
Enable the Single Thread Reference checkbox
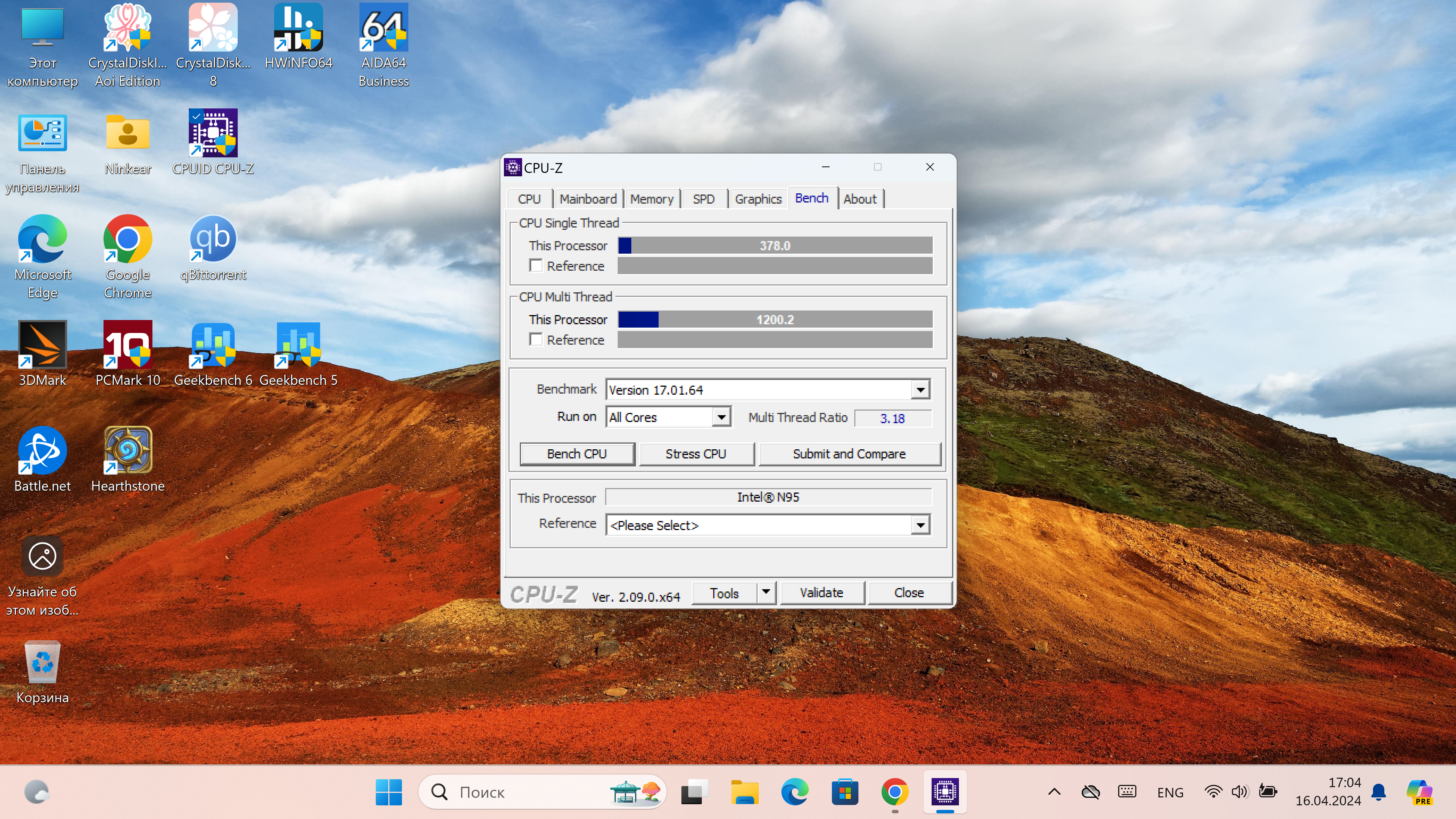pyautogui.click(x=536, y=266)
